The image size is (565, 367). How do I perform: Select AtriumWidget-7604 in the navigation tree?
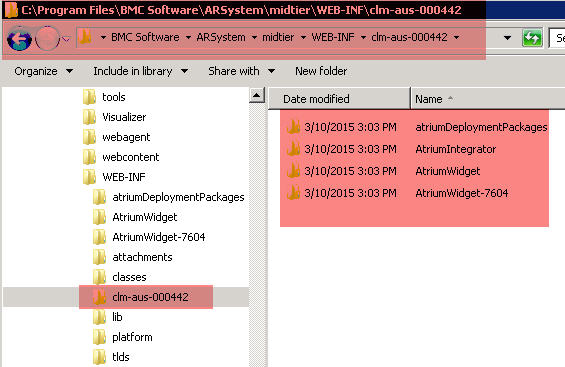[159, 237]
